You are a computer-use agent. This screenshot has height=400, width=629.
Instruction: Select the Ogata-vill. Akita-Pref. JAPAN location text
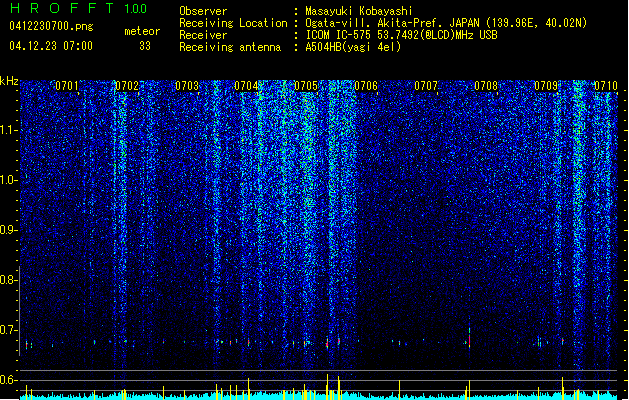click(446, 23)
